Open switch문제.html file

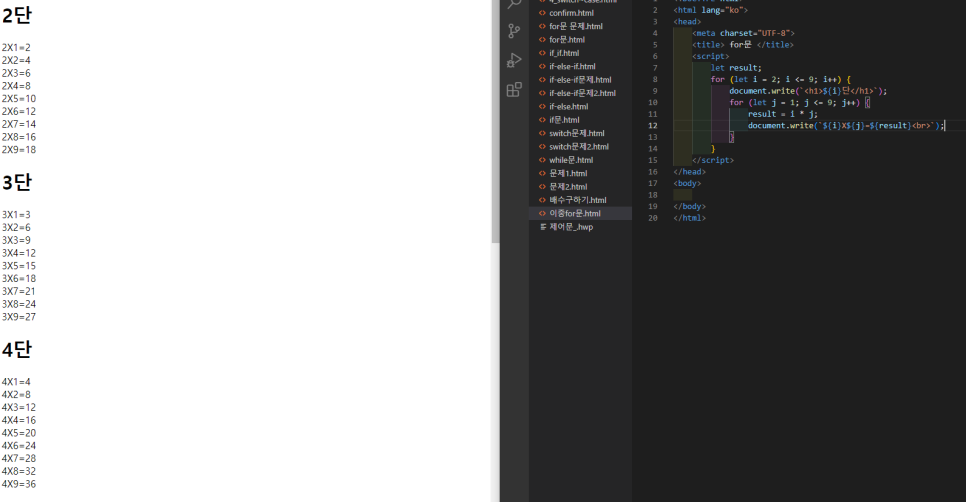(x=577, y=133)
